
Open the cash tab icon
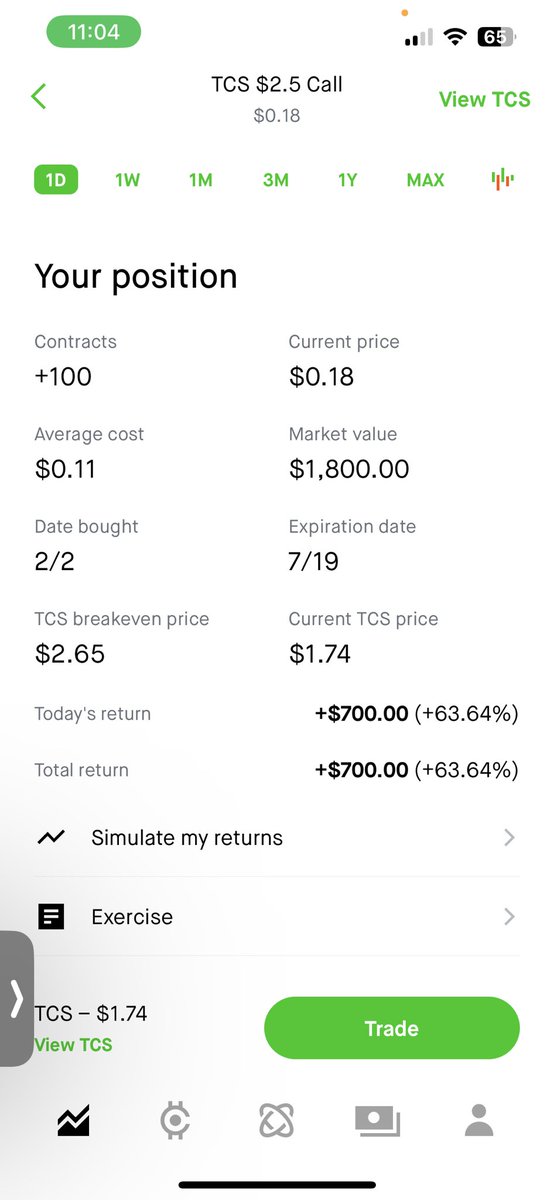point(378,1121)
